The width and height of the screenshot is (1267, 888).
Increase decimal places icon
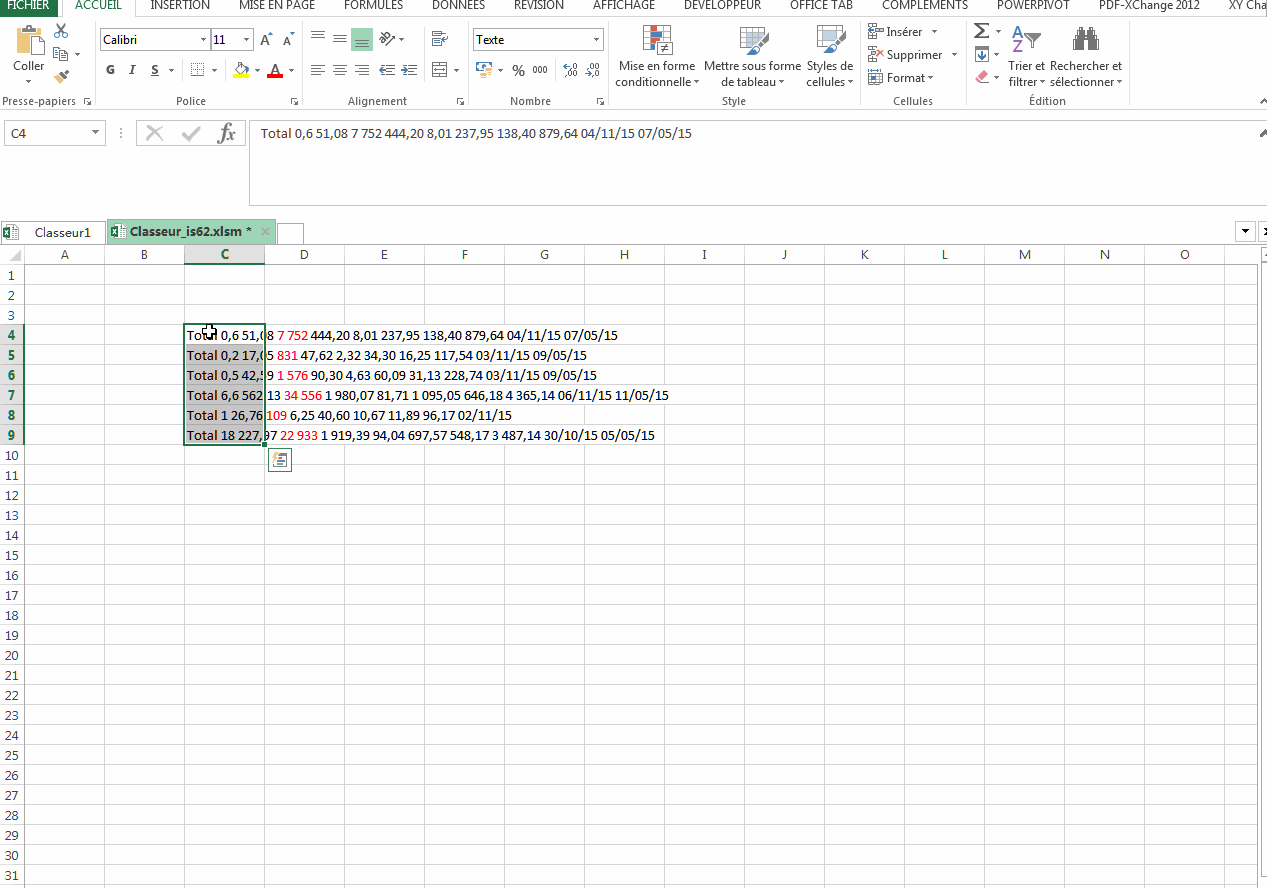[570, 70]
